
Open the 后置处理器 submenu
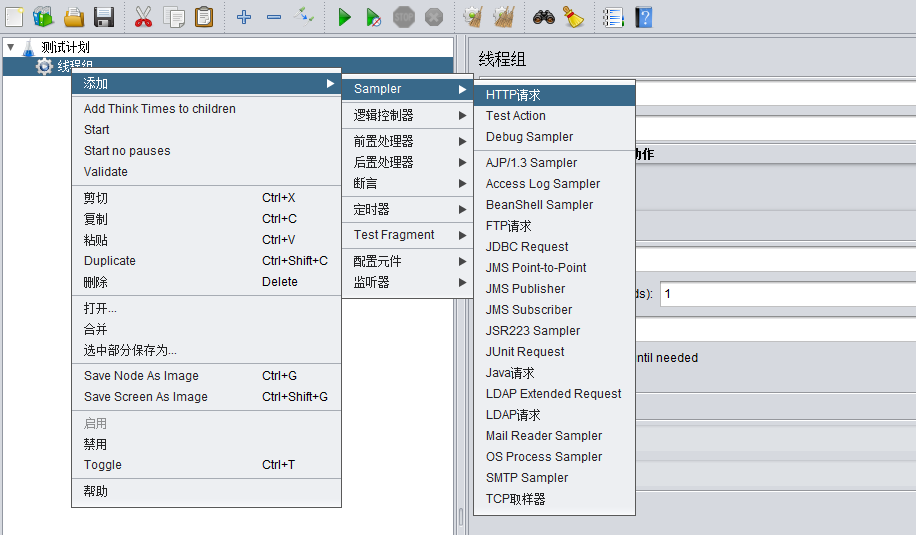pos(407,162)
